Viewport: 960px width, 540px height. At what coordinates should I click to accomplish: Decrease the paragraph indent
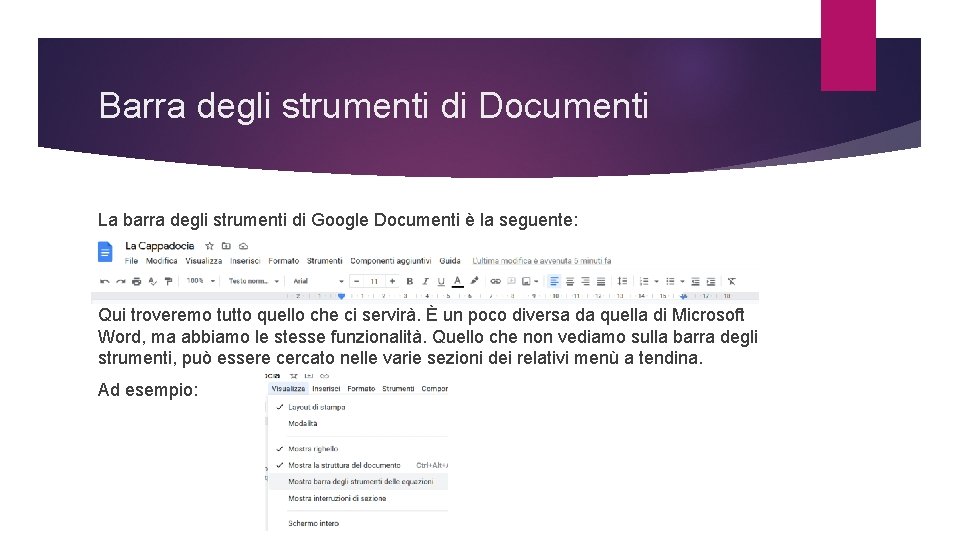click(x=696, y=282)
